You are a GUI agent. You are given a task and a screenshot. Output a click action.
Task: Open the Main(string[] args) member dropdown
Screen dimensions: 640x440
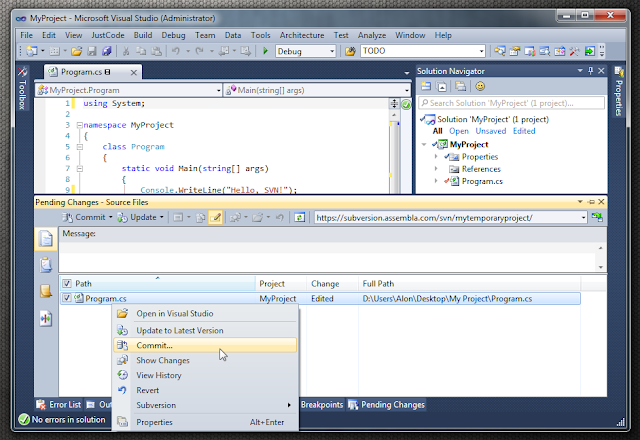point(407,90)
